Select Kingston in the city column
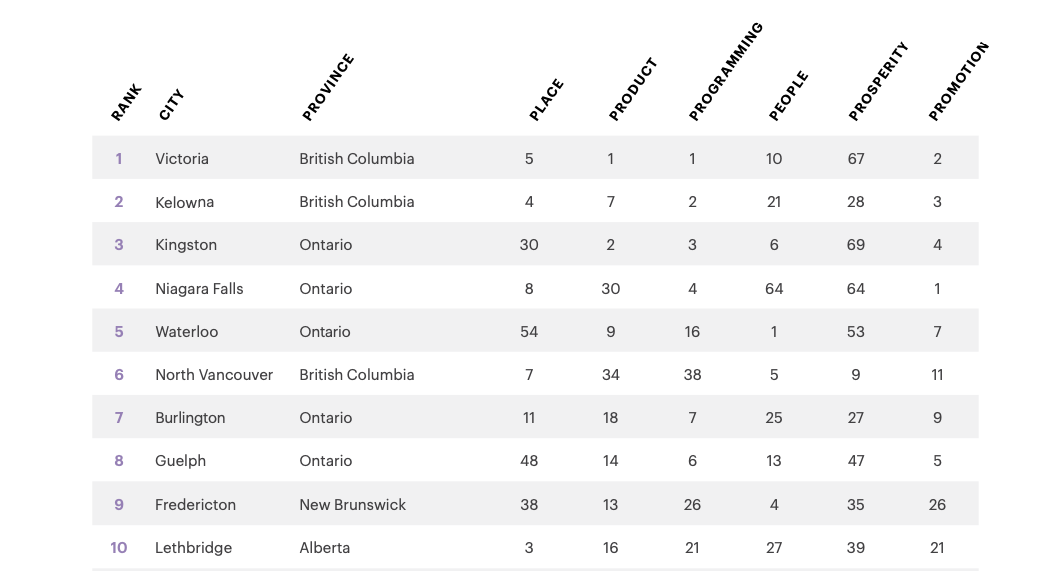 (x=186, y=245)
